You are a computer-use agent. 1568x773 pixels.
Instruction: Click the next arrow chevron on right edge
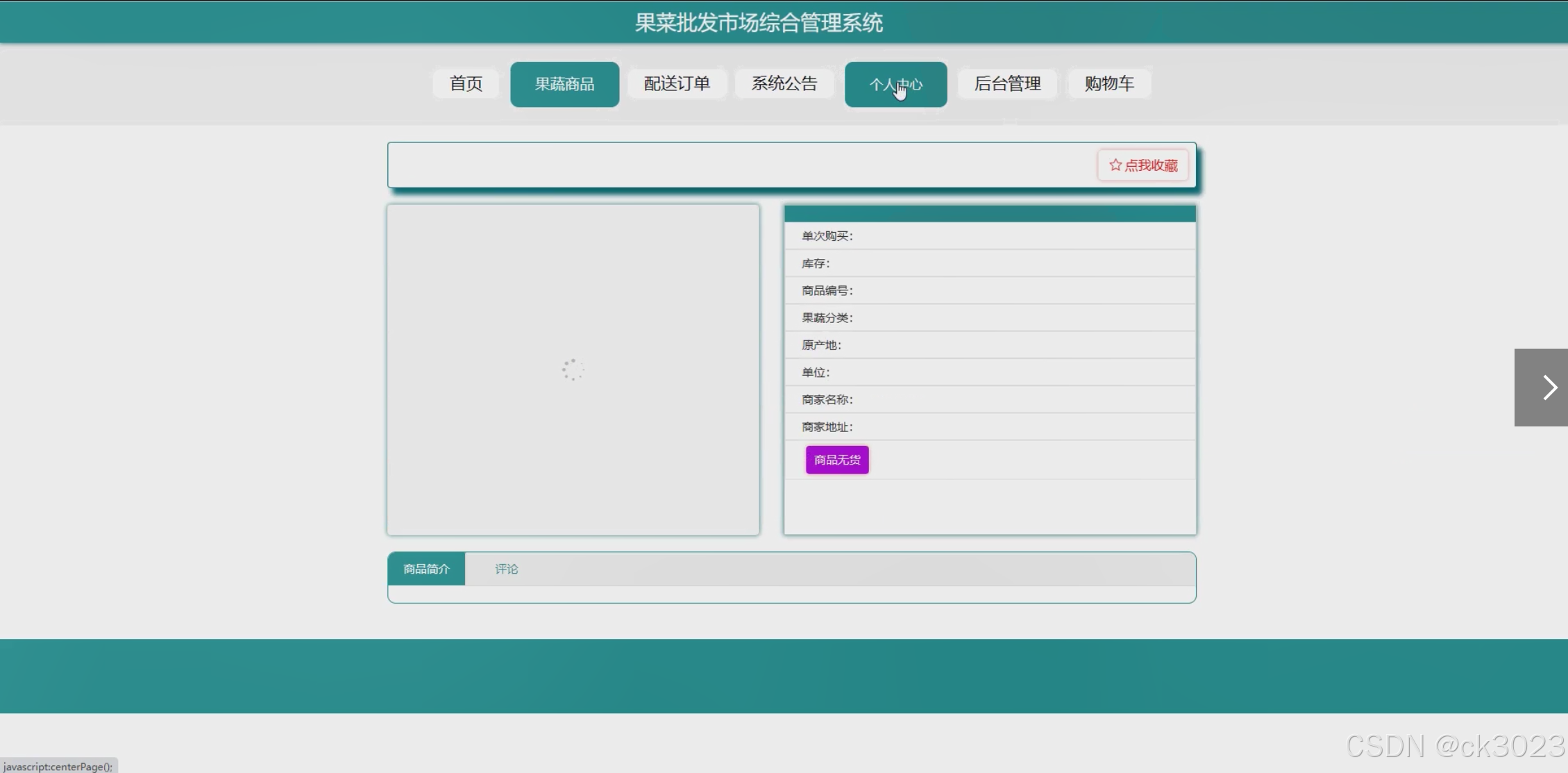point(1549,388)
